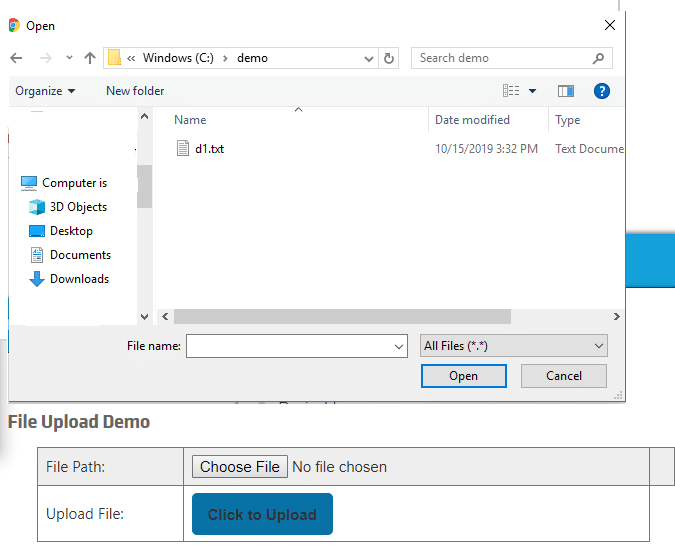This screenshot has width=675, height=552.
Task: Click the forward navigation arrow
Action: [46, 58]
